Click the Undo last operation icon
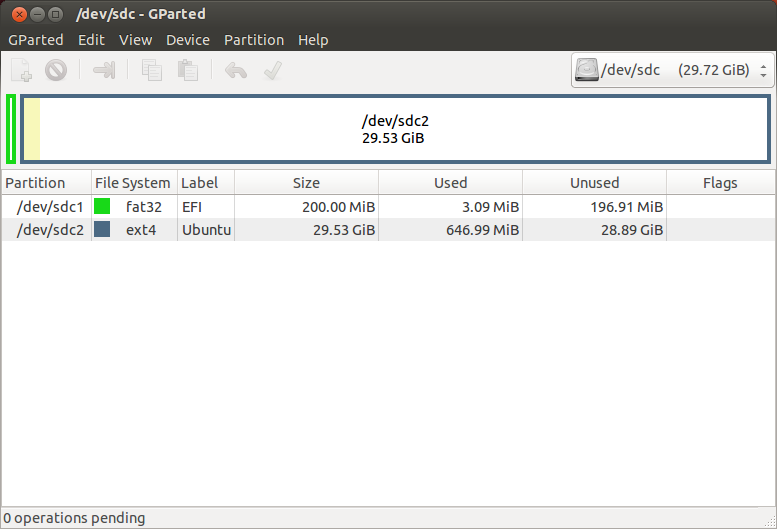The height and width of the screenshot is (529, 777). [x=236, y=70]
